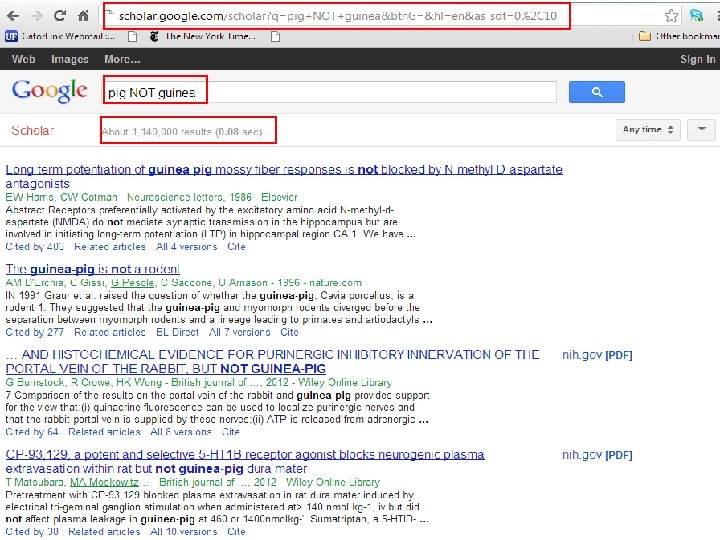Click Related articles under Cited by 277
The height and width of the screenshot is (540, 720).
[x=110, y=332]
